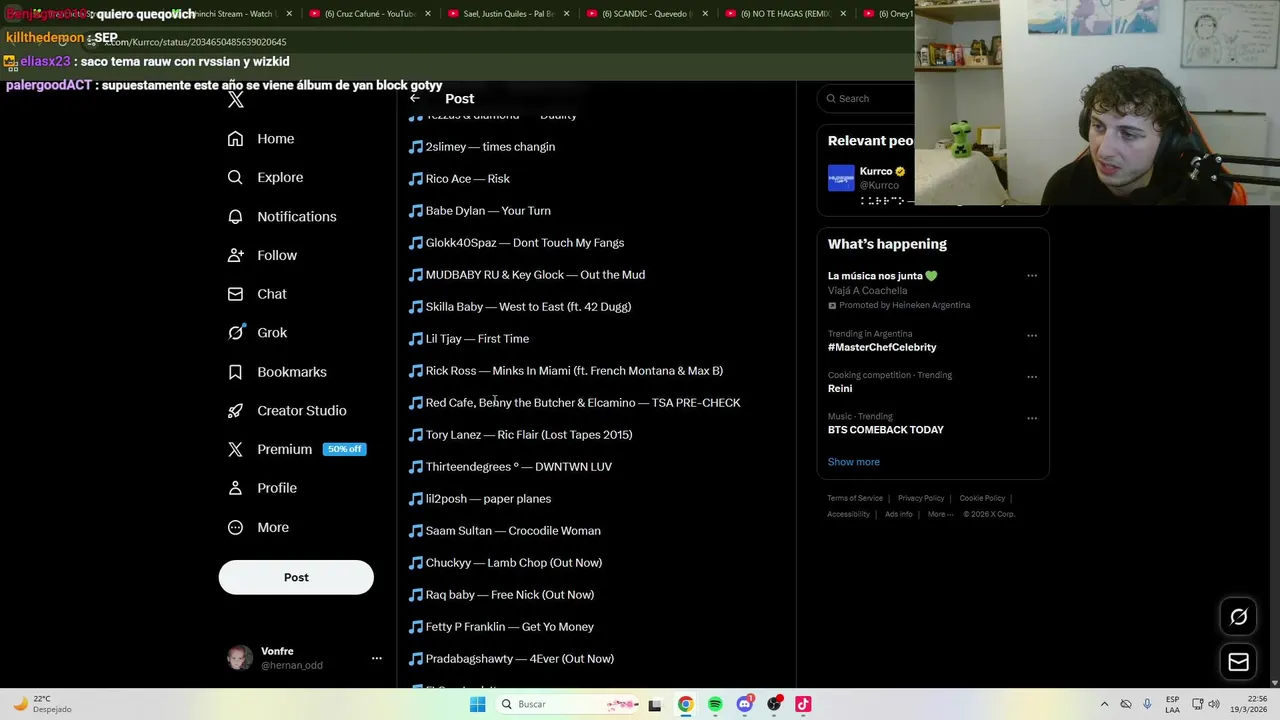Click Show more trends
The width and height of the screenshot is (1280, 720).
click(854, 462)
